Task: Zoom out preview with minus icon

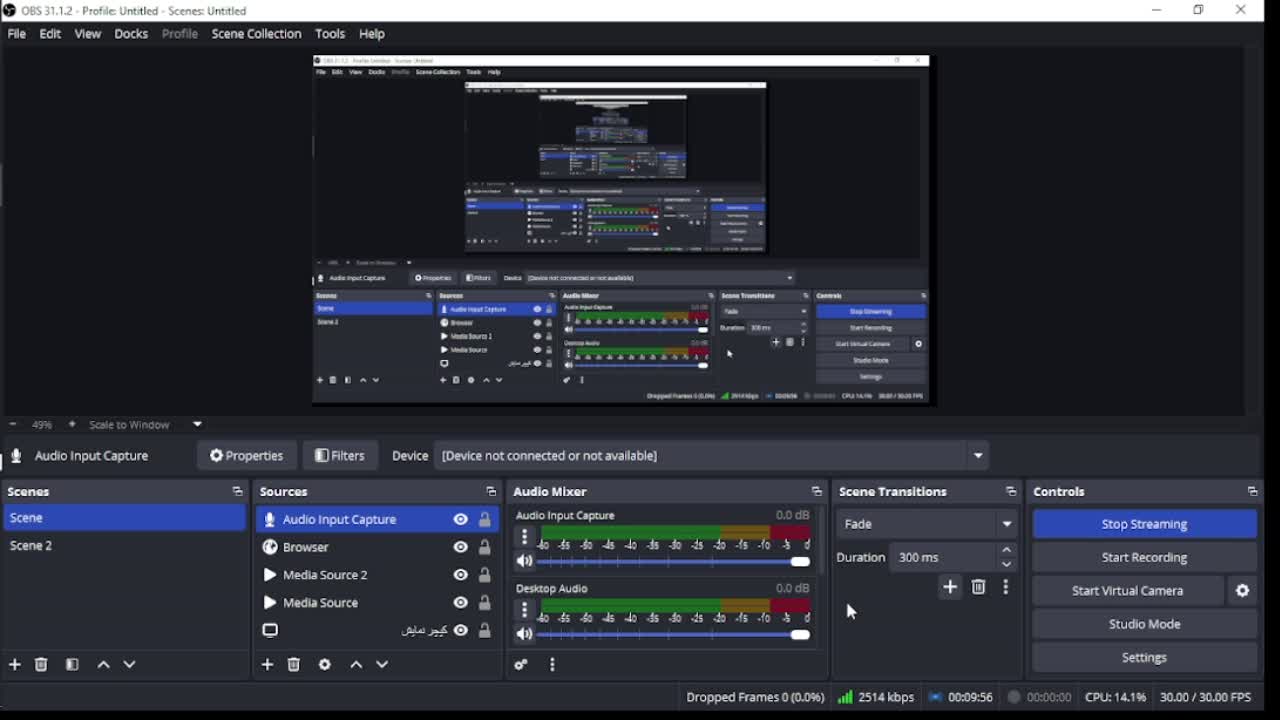Action: pyautogui.click(x=12, y=424)
